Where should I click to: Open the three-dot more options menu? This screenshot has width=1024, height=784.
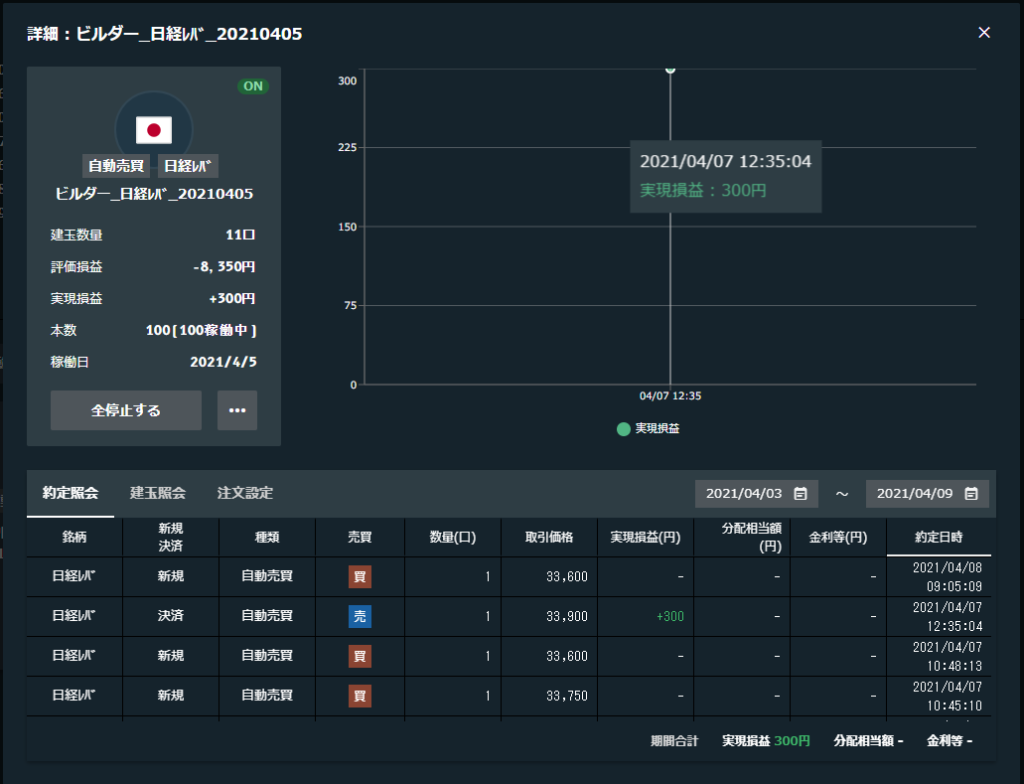coord(237,410)
